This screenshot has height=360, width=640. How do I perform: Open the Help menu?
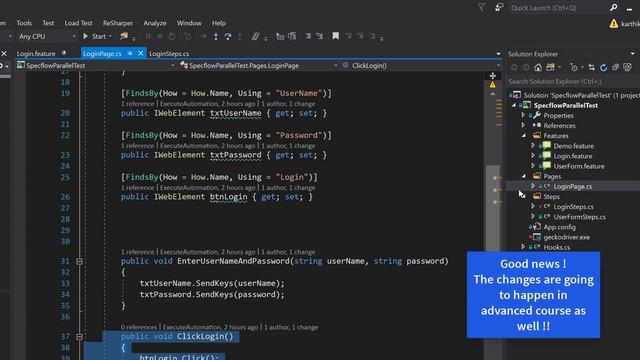tap(219, 23)
